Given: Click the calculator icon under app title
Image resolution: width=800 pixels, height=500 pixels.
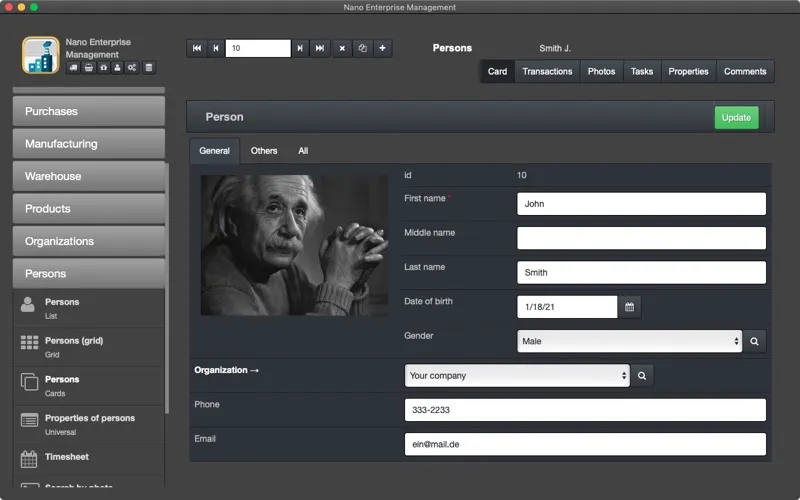Looking at the screenshot, I should point(148,68).
